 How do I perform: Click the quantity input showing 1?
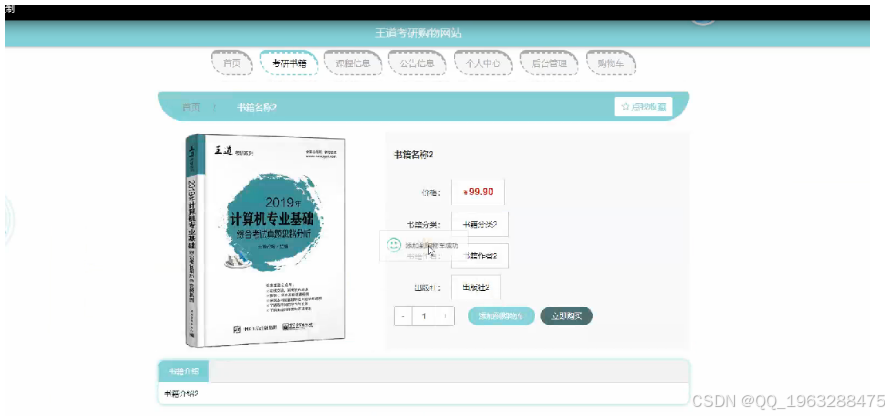(424, 316)
